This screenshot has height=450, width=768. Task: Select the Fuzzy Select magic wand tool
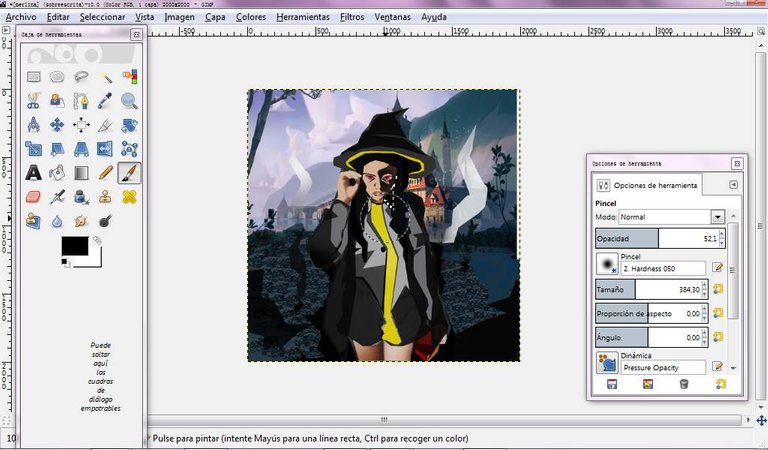pos(105,77)
